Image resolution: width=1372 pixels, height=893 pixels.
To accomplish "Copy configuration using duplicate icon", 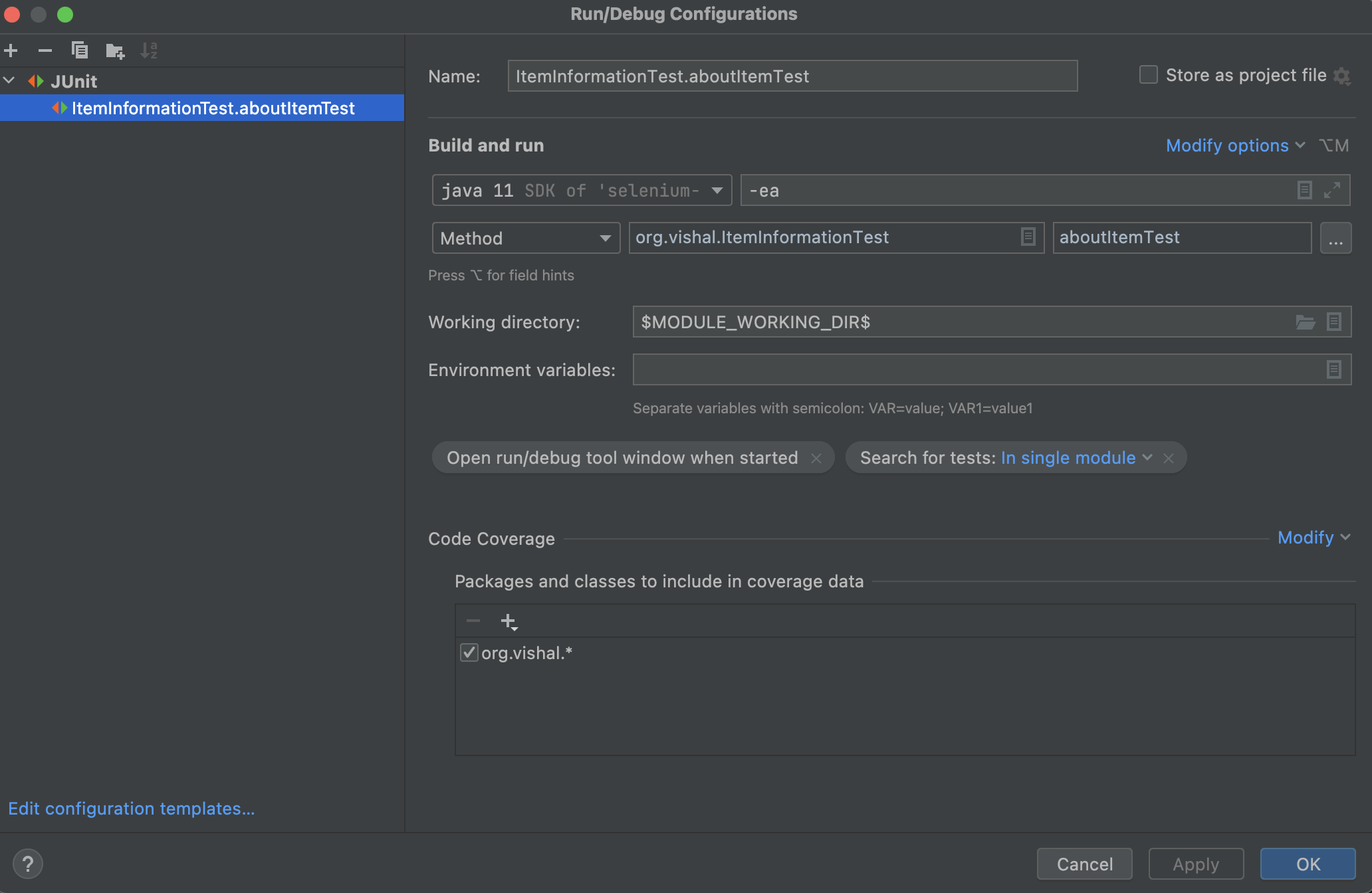I will coord(80,50).
